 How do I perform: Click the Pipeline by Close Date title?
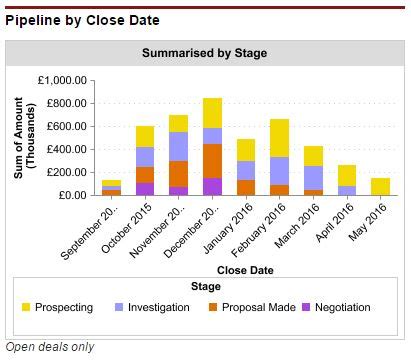pos(82,21)
